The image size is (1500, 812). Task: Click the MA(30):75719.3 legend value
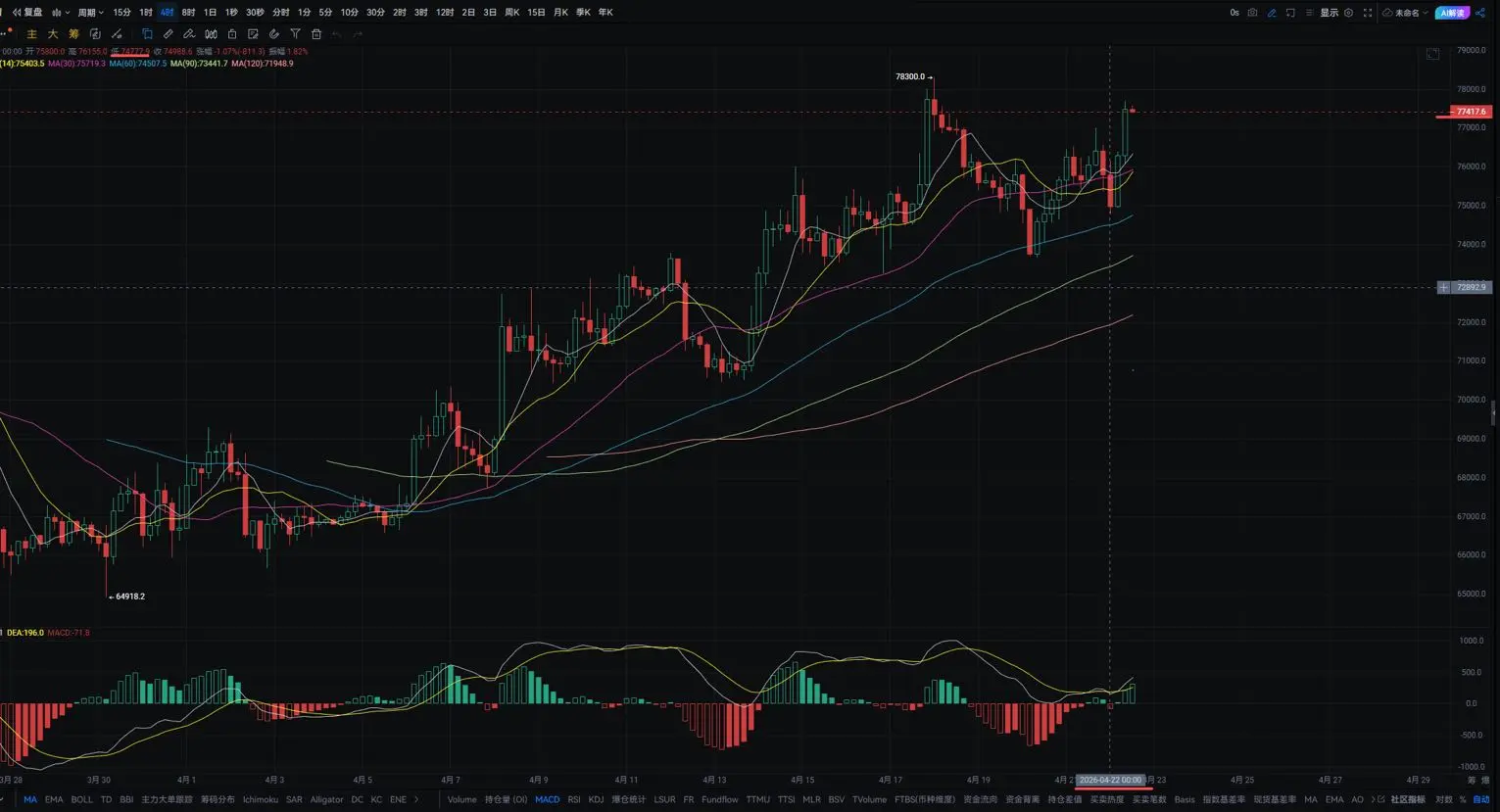click(76, 64)
